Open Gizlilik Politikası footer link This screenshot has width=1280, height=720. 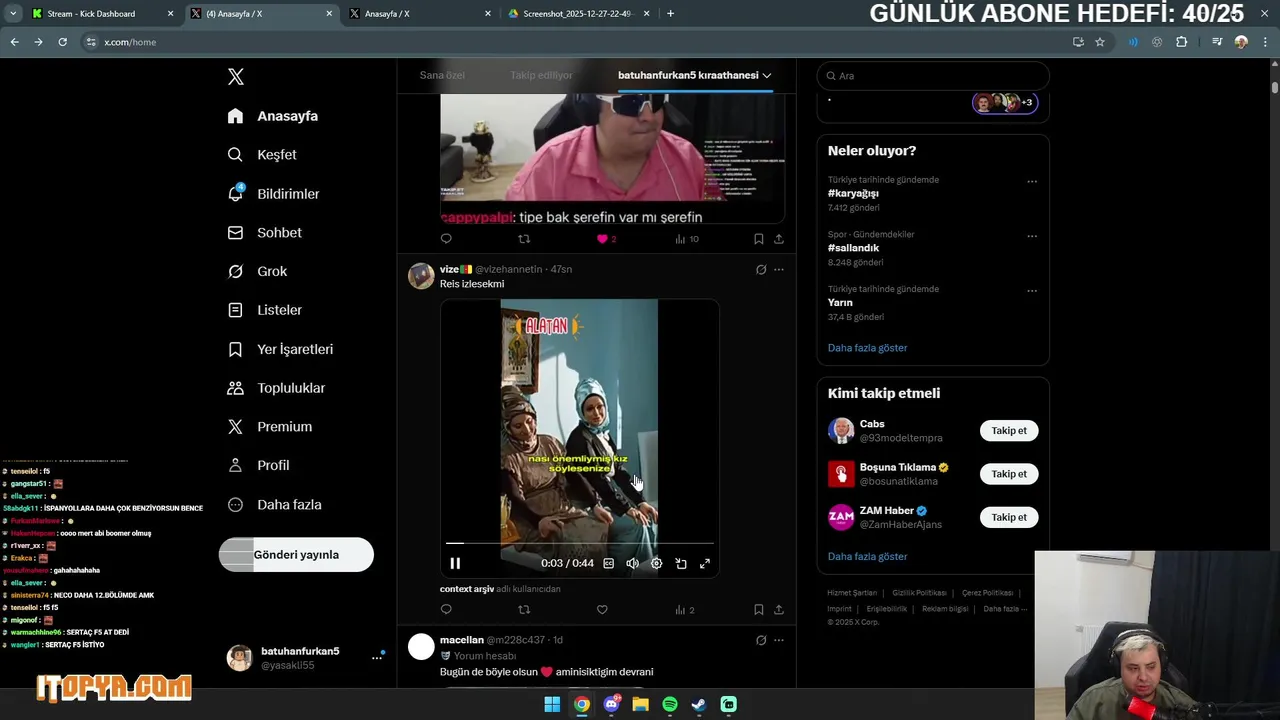point(918,593)
